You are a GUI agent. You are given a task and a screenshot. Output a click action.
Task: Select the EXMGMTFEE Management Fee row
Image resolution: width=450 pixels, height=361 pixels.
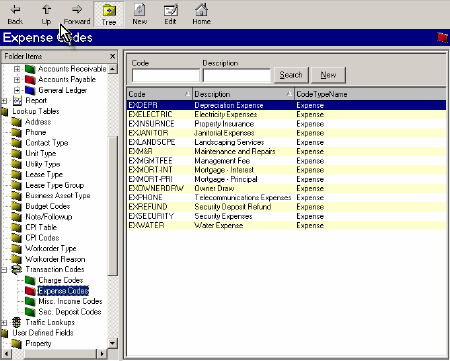point(287,161)
